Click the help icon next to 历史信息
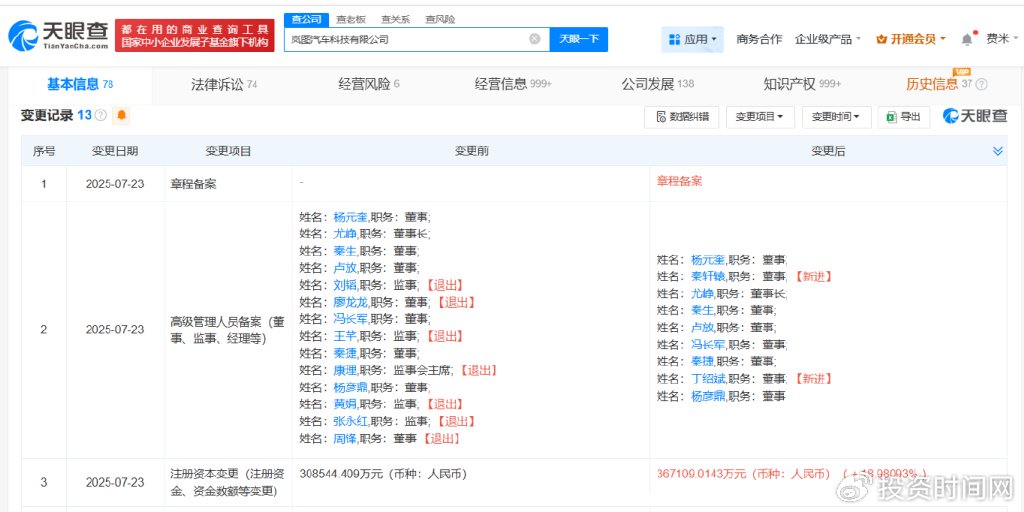The image size is (1024, 512). pos(982,84)
